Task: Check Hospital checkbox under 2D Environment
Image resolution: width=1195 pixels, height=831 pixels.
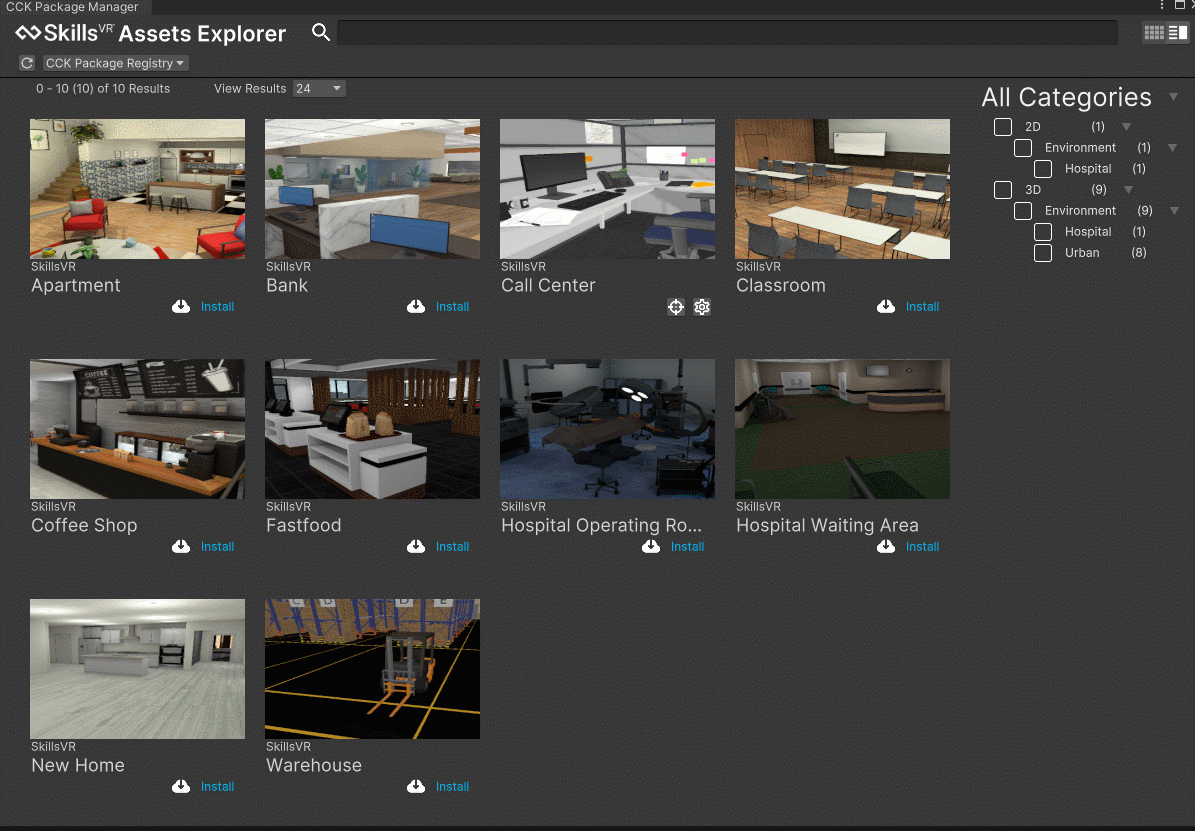Action: tap(1043, 168)
